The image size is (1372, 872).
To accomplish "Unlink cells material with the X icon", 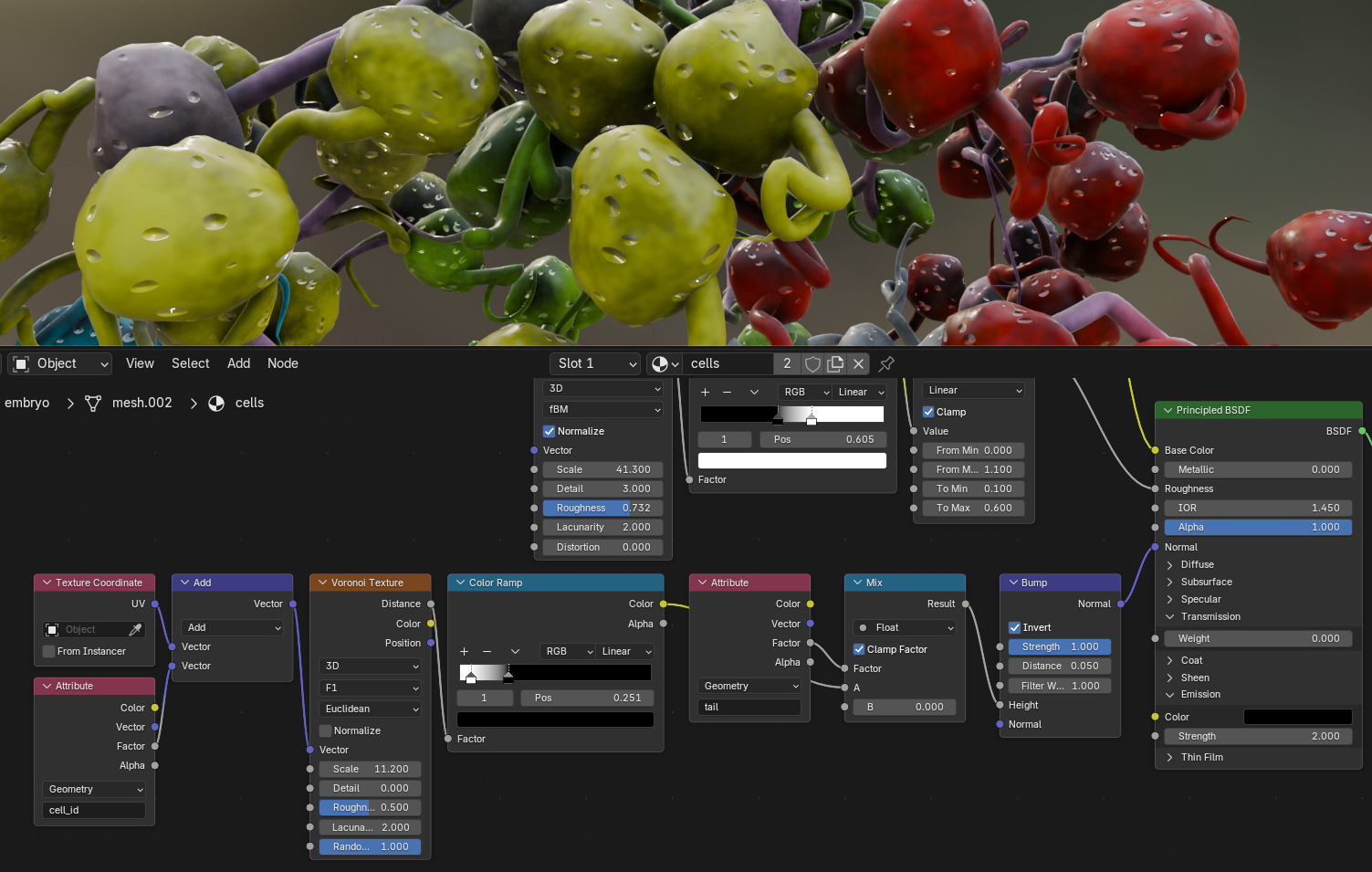I will [x=858, y=363].
